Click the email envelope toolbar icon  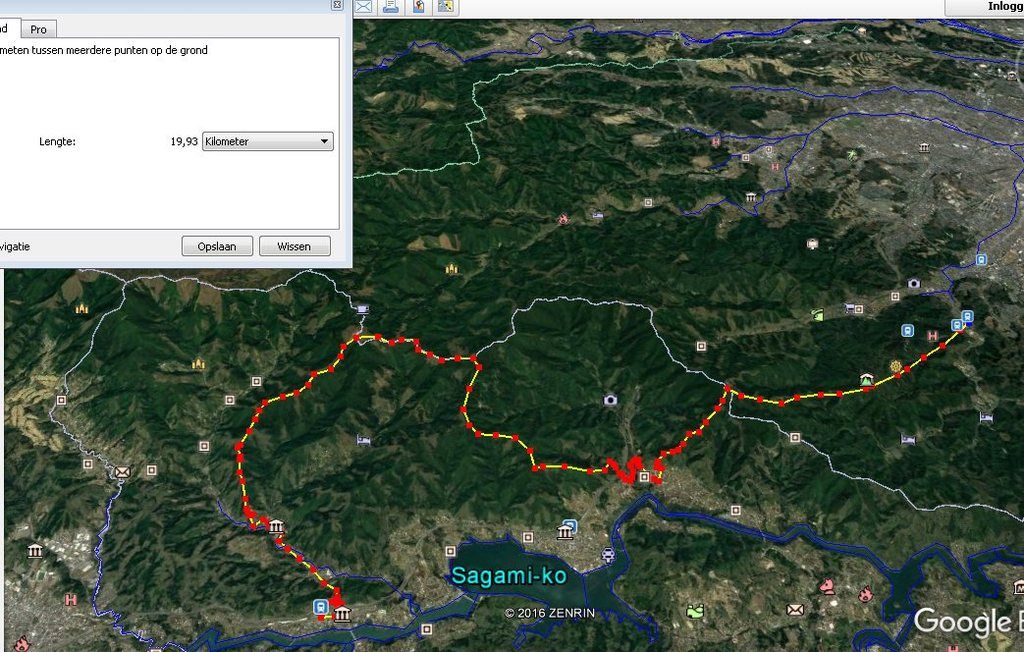coord(363,7)
